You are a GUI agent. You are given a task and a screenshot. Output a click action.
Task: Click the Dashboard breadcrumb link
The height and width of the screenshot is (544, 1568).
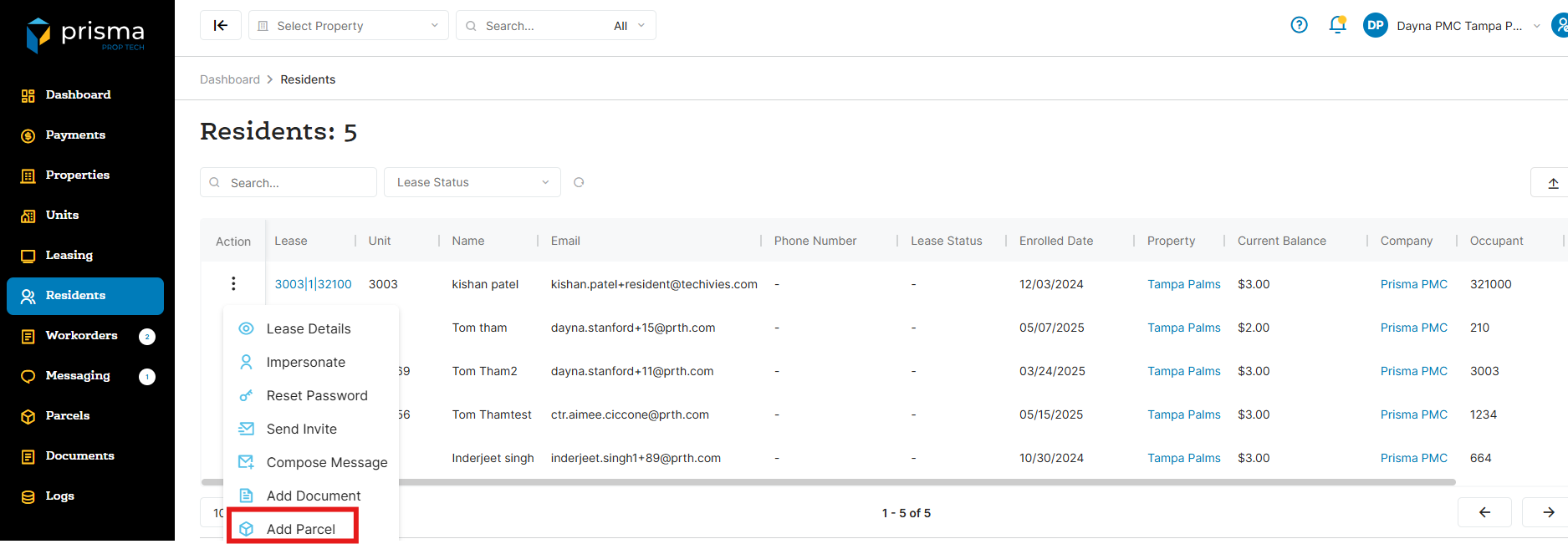[x=230, y=79]
